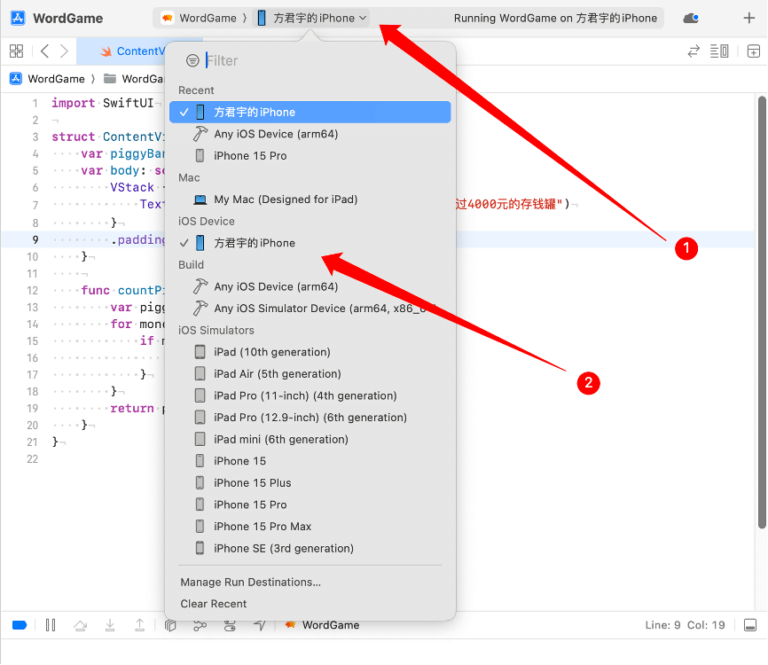
Task: Focus the Filter search field
Action: click(323, 60)
